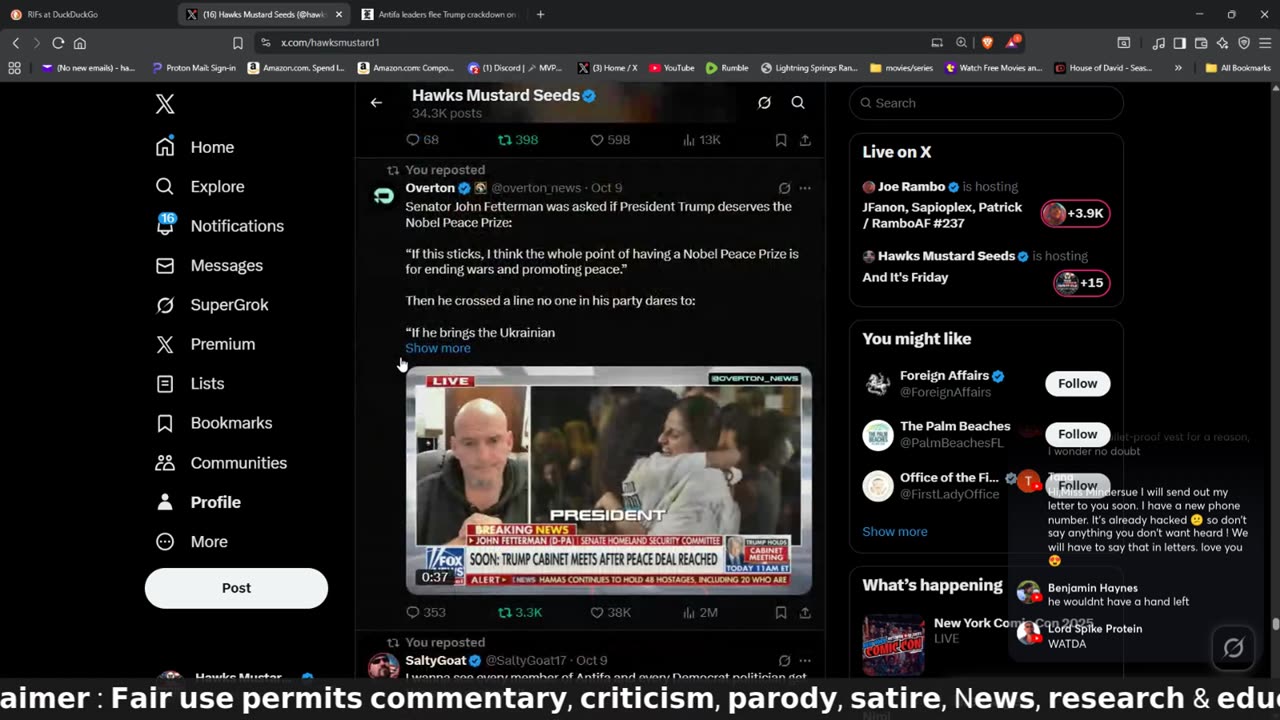Open the Brave Rewards icon
The width and height of the screenshot is (1280, 720).
[1013, 42]
